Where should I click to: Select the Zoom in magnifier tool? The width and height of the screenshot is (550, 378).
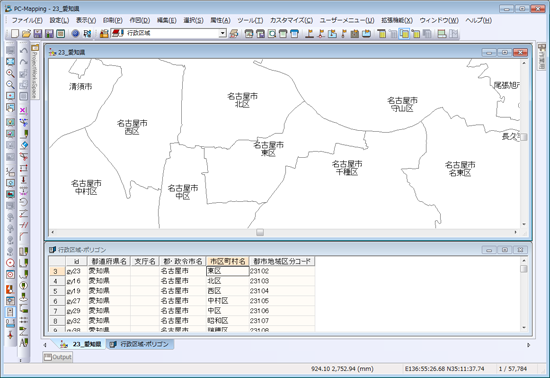coord(10,73)
